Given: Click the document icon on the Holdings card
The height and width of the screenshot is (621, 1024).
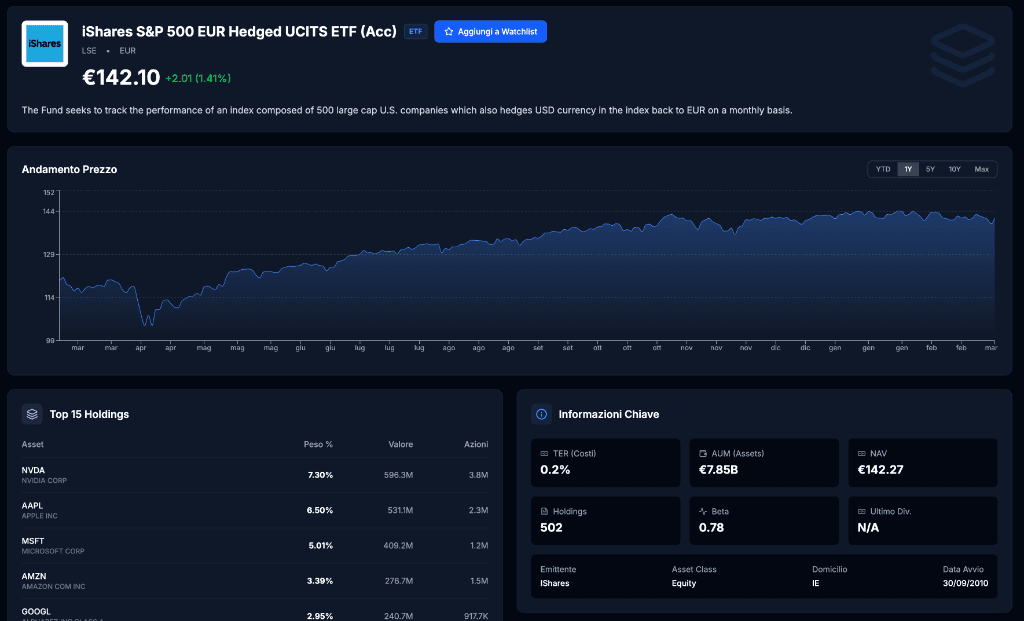Looking at the screenshot, I should pyautogui.click(x=544, y=512).
